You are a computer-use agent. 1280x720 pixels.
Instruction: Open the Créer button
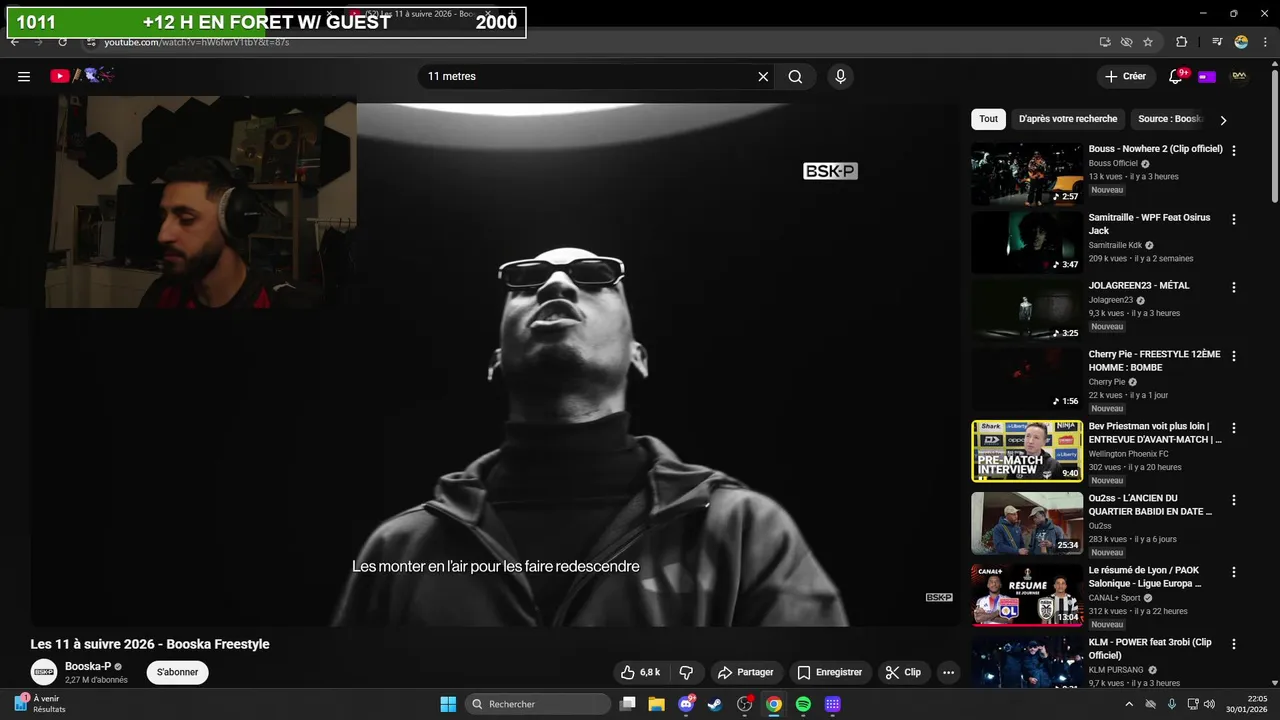click(x=1125, y=76)
